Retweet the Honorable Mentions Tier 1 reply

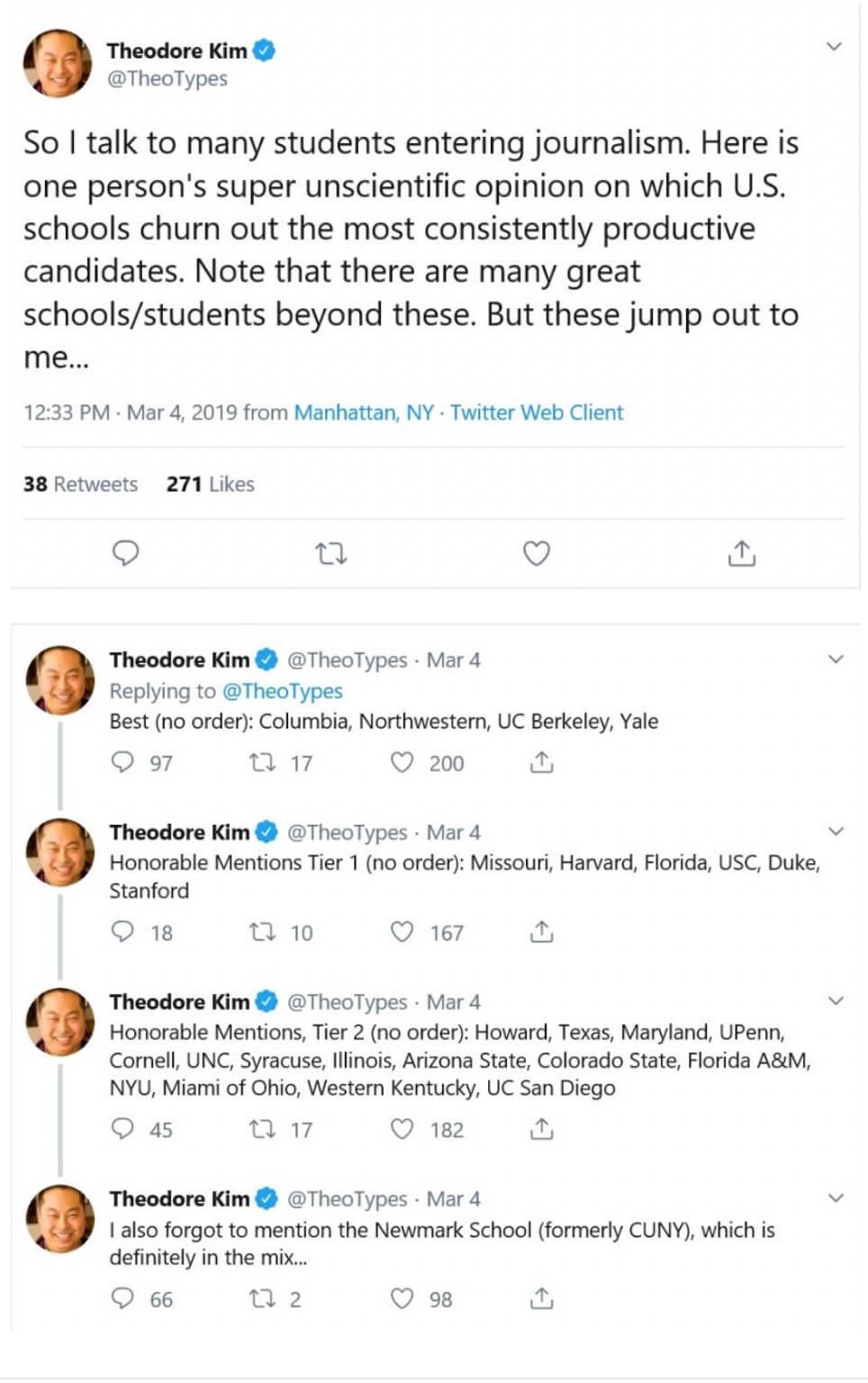[262, 932]
